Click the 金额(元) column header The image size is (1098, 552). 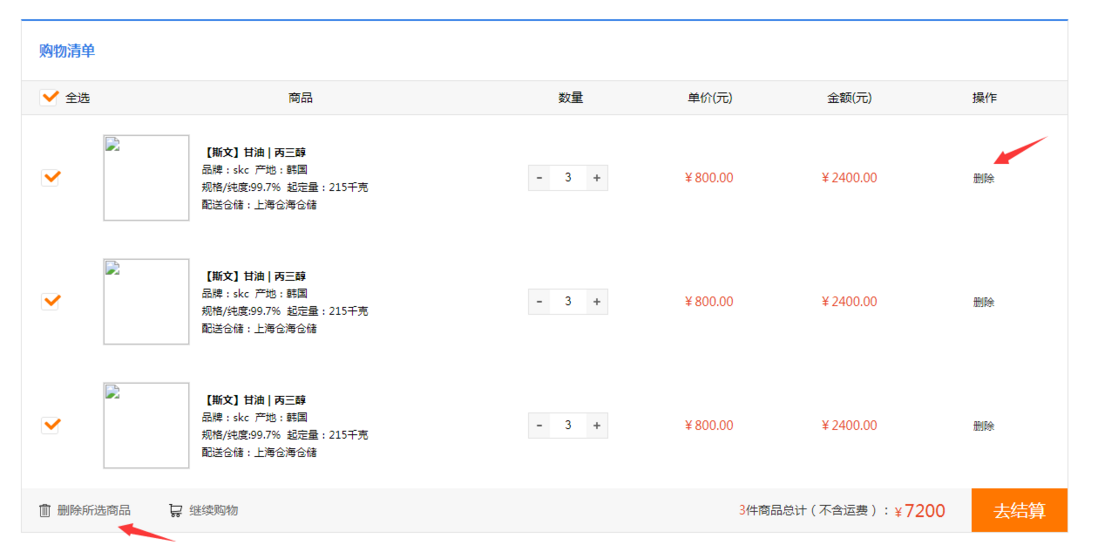tap(849, 98)
